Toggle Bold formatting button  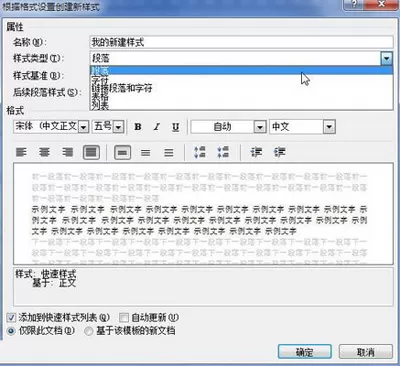click(138, 127)
